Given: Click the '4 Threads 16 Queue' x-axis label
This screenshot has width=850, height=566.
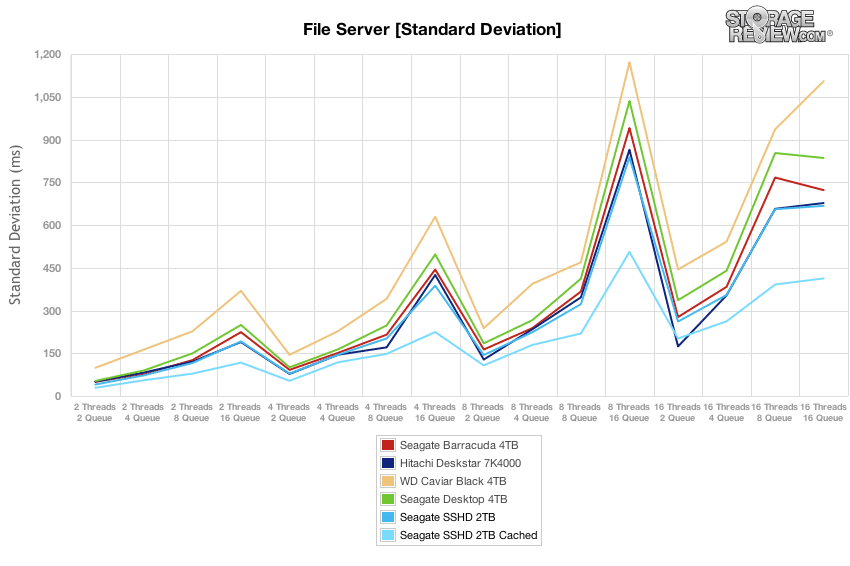Looking at the screenshot, I should (435, 413).
